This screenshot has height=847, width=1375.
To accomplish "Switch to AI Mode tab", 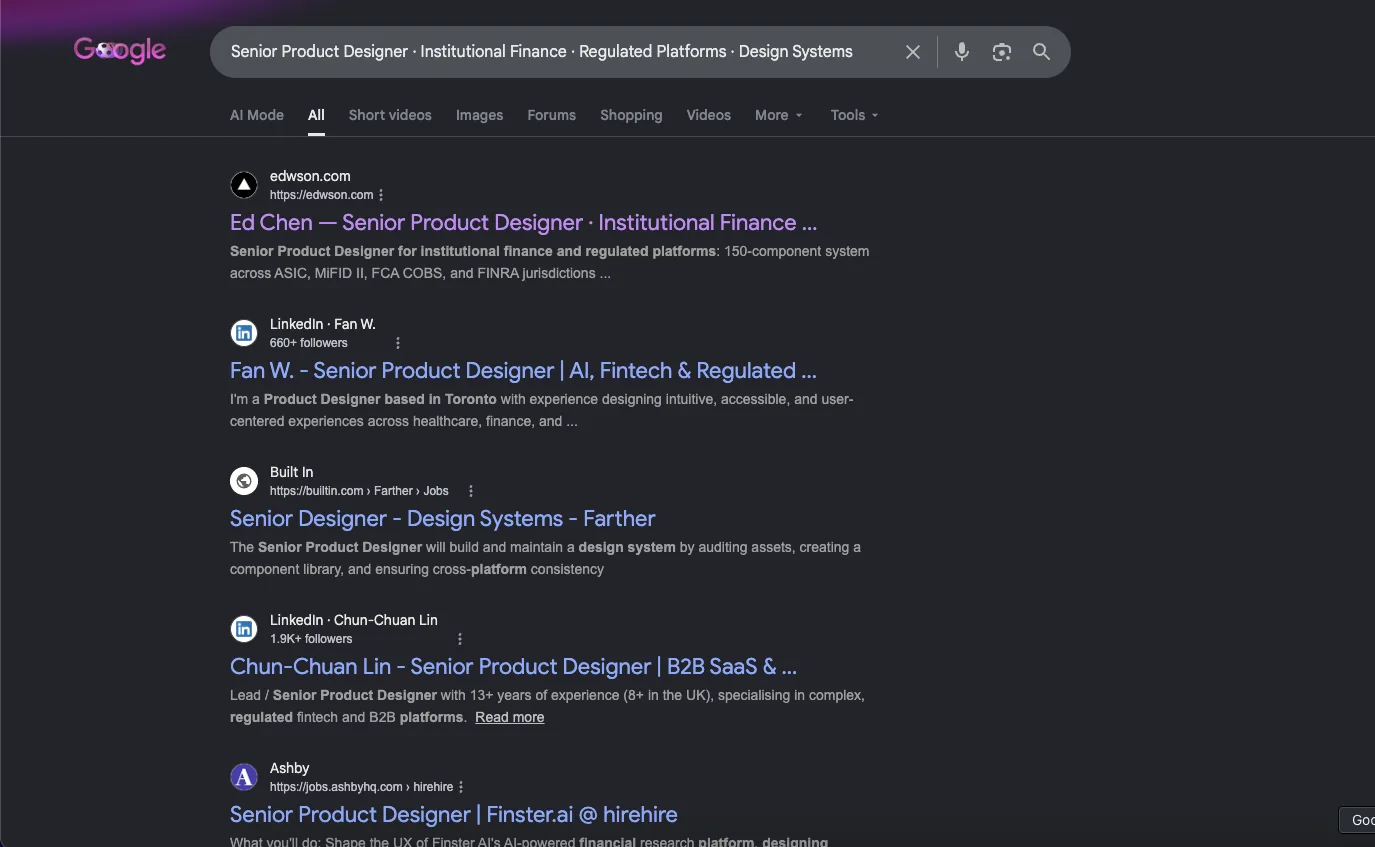I will pos(257,115).
